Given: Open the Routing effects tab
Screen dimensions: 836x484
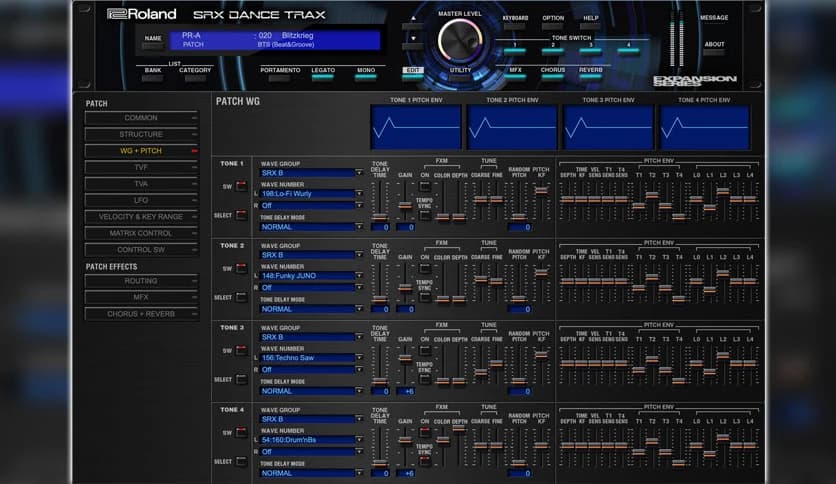Looking at the screenshot, I should [x=141, y=281].
